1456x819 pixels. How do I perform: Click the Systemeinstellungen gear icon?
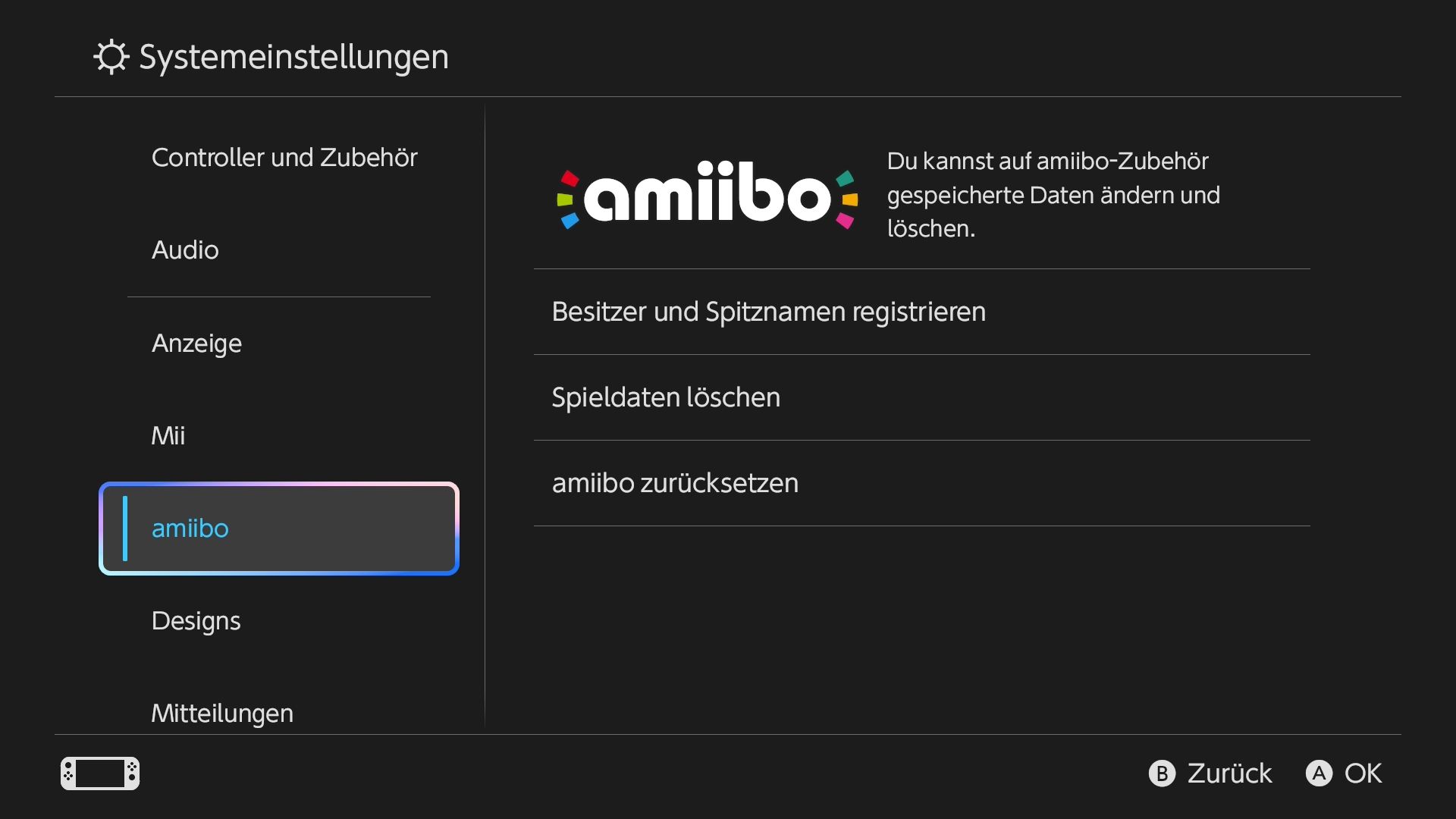[x=111, y=57]
